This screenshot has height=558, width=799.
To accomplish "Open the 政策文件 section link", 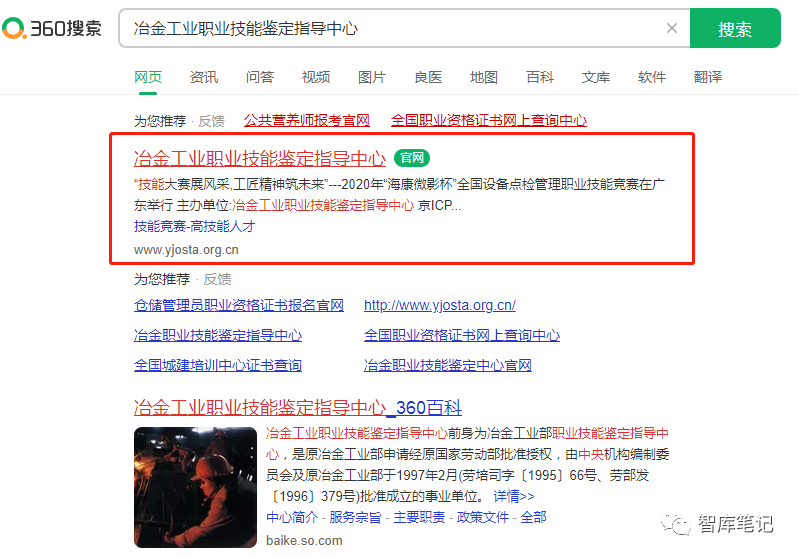I will [483, 517].
